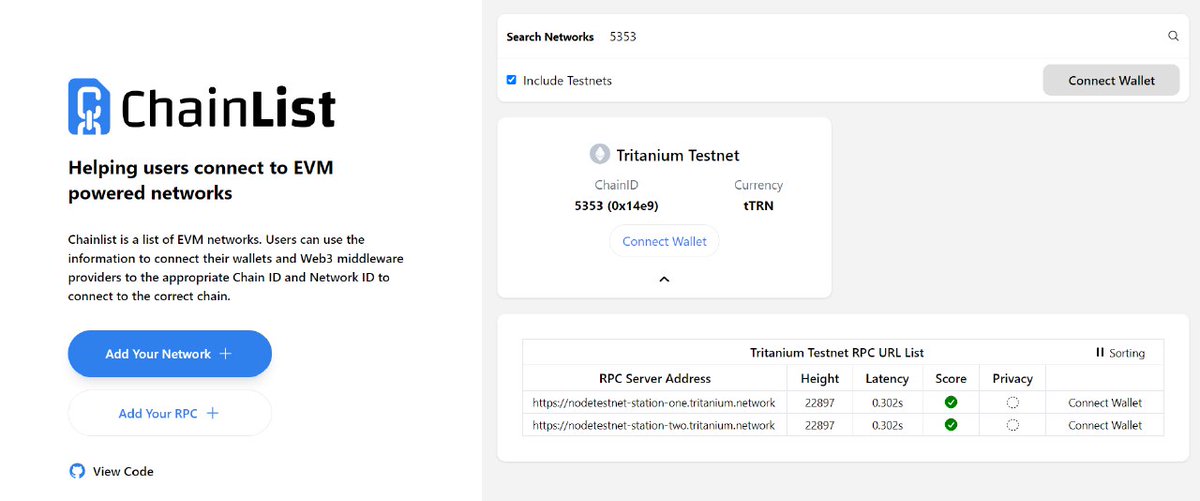
Task: Click the 0.302s latency for station-two
Action: pos(887,425)
